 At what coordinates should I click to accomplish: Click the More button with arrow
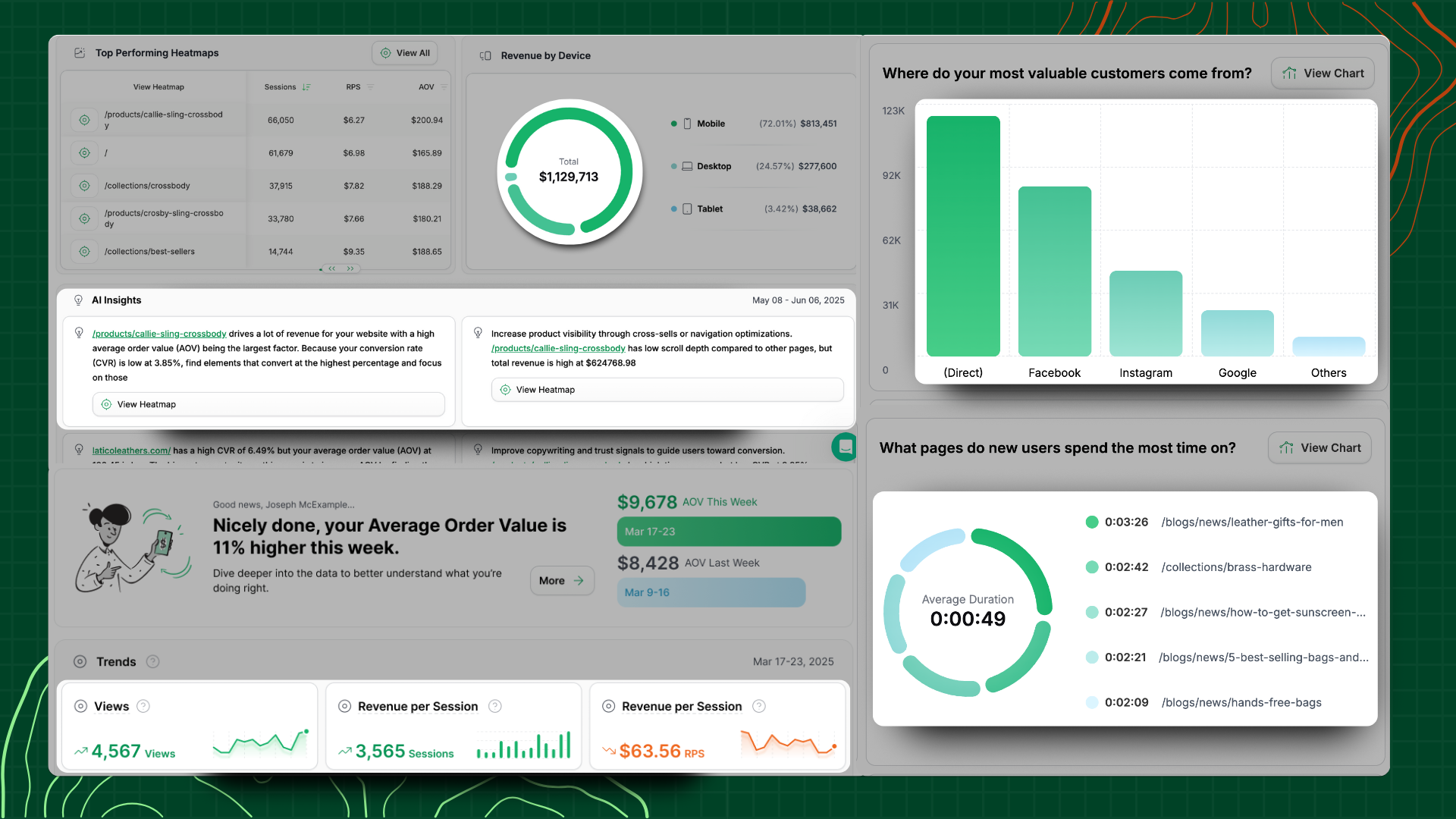pos(562,581)
